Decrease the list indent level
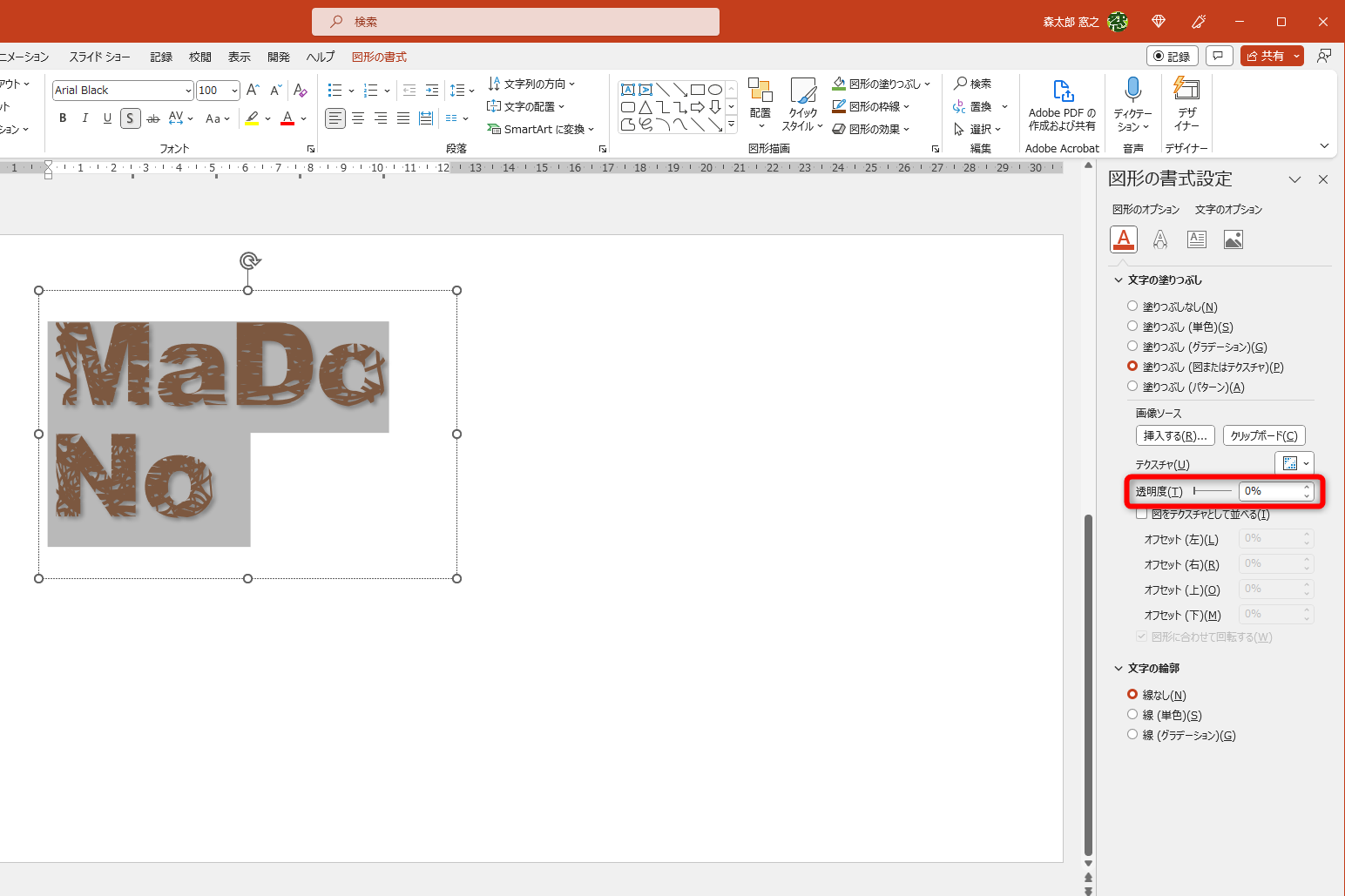The width and height of the screenshot is (1345, 896). (409, 91)
